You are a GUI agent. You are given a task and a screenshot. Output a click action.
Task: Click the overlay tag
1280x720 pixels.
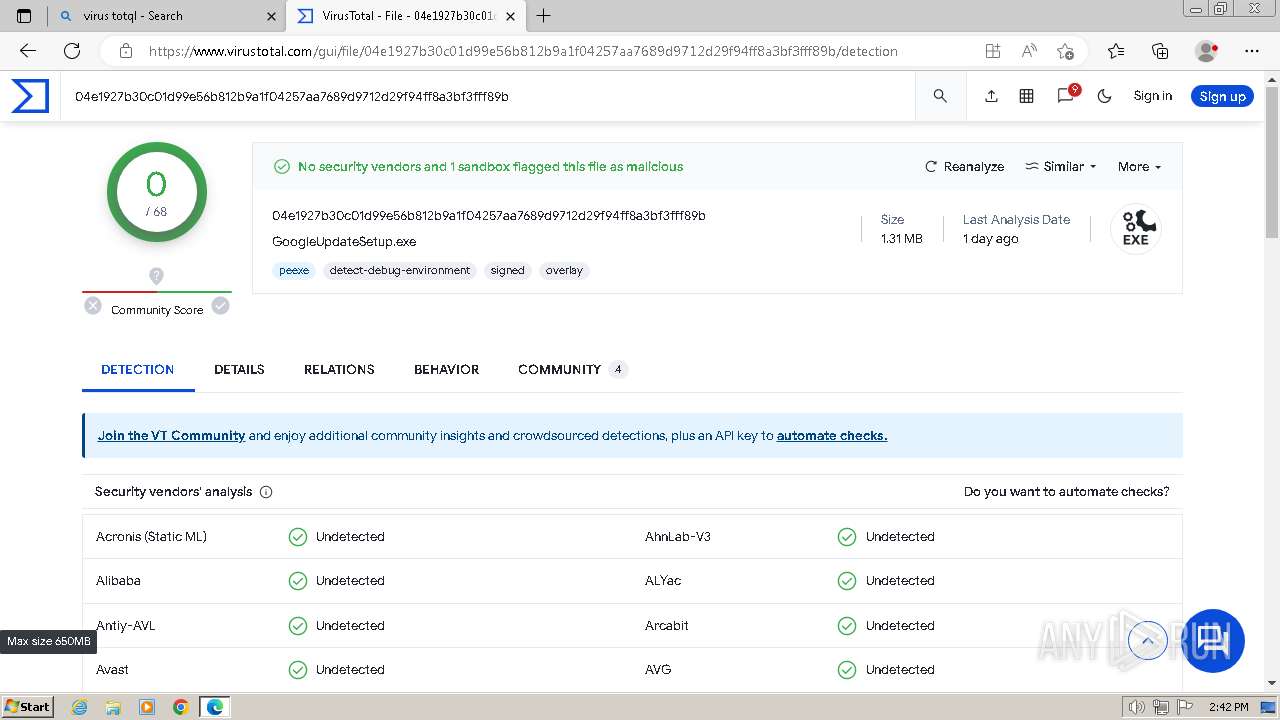564,270
